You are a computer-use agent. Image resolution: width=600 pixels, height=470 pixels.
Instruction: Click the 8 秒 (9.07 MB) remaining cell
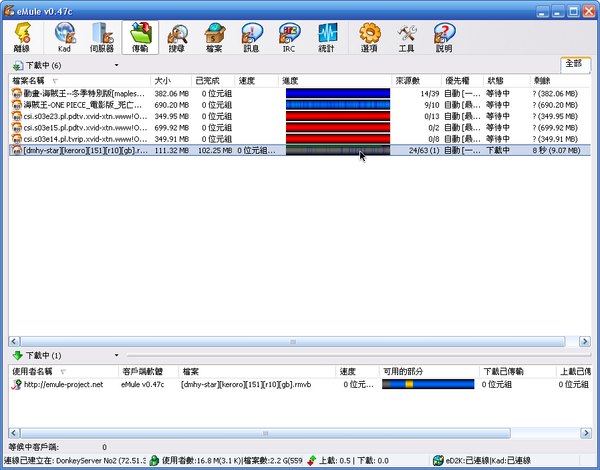point(556,150)
